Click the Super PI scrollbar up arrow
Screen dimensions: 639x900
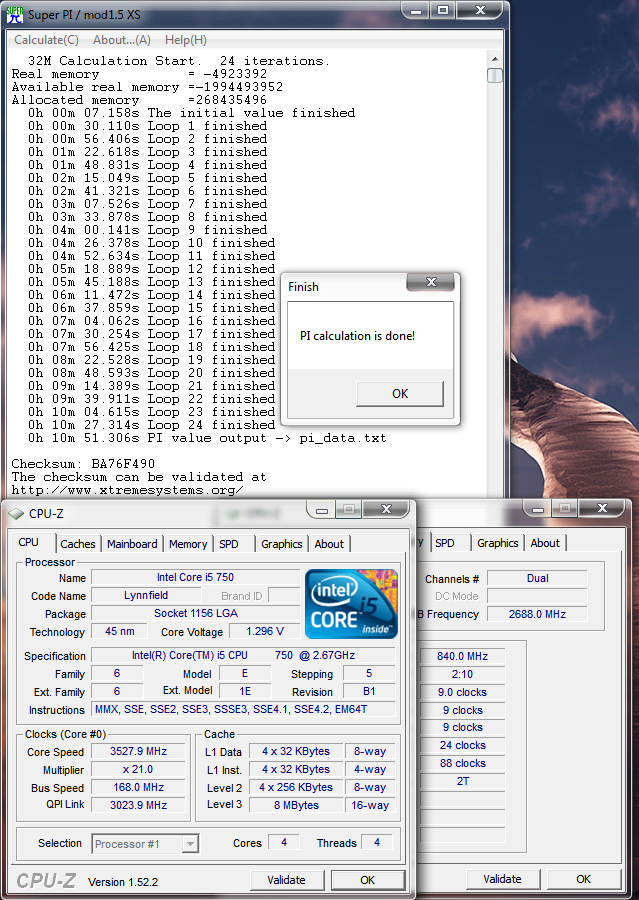(495, 59)
